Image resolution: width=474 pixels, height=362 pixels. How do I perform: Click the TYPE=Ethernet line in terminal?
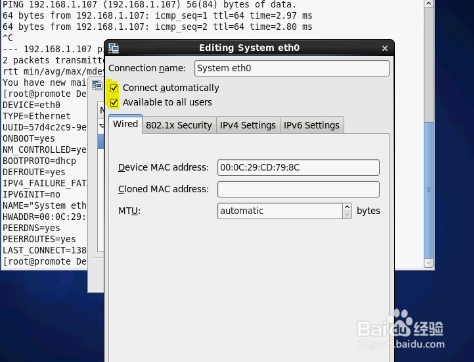coord(37,116)
